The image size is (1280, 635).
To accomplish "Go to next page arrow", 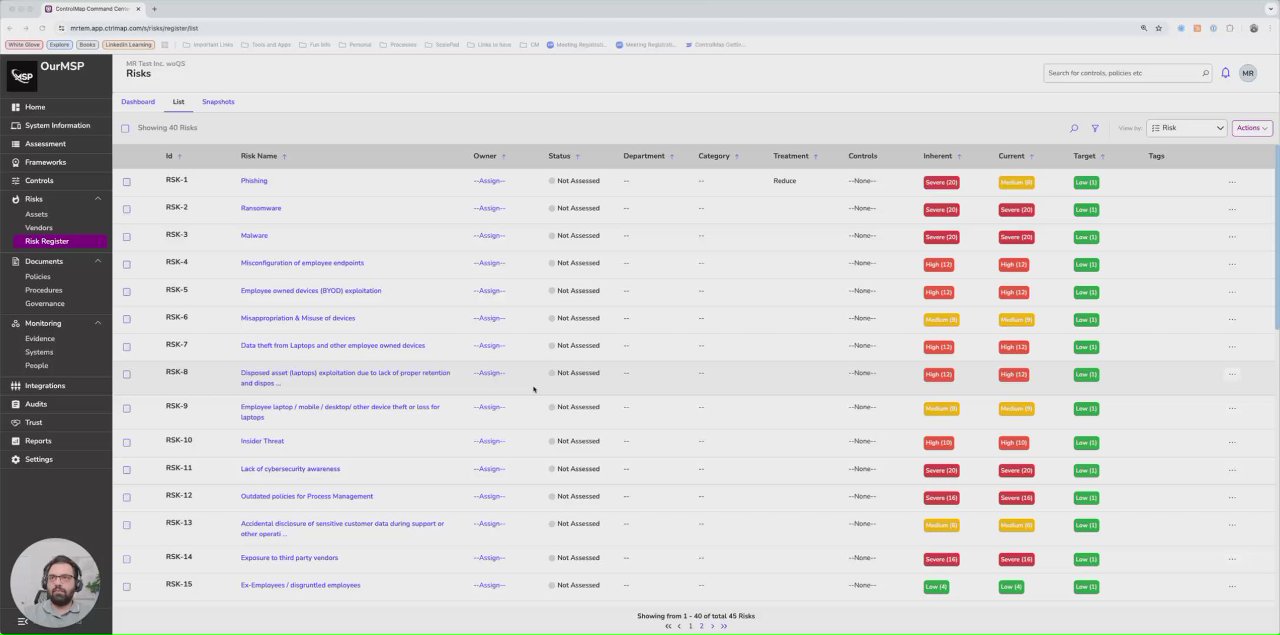I will coord(712,626).
